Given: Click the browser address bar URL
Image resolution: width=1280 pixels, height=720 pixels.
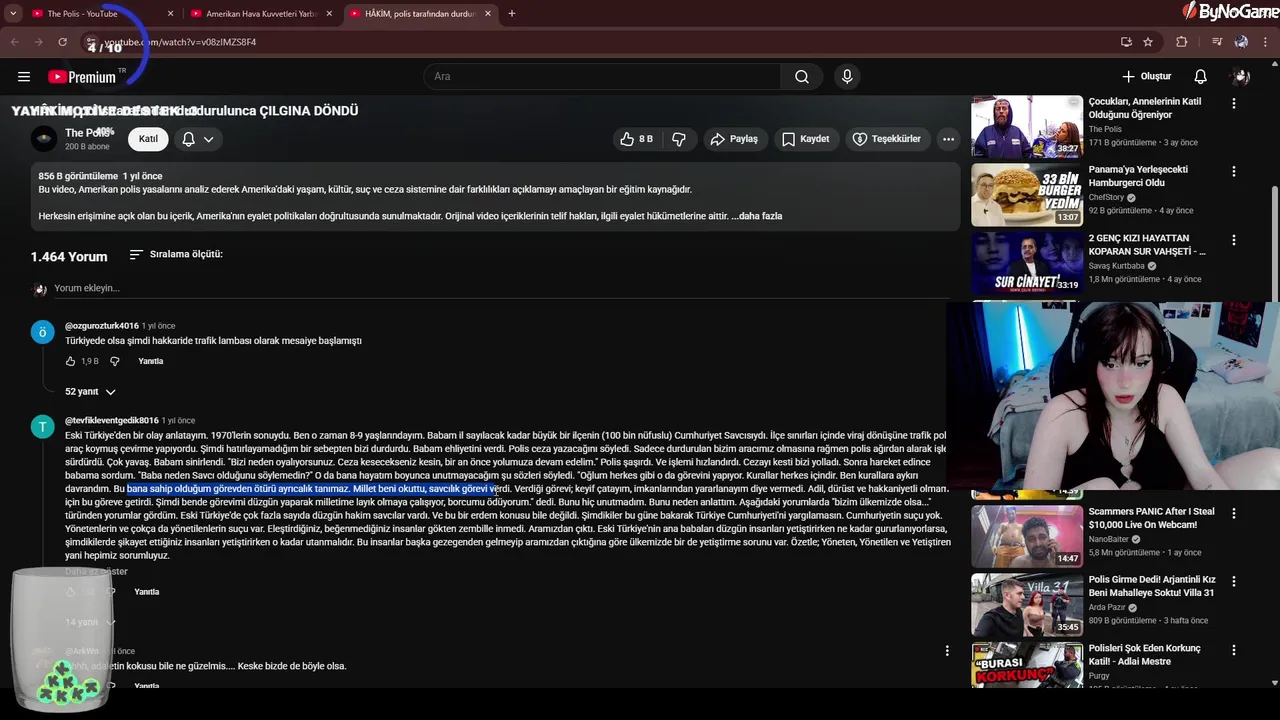Looking at the screenshot, I should (600, 42).
